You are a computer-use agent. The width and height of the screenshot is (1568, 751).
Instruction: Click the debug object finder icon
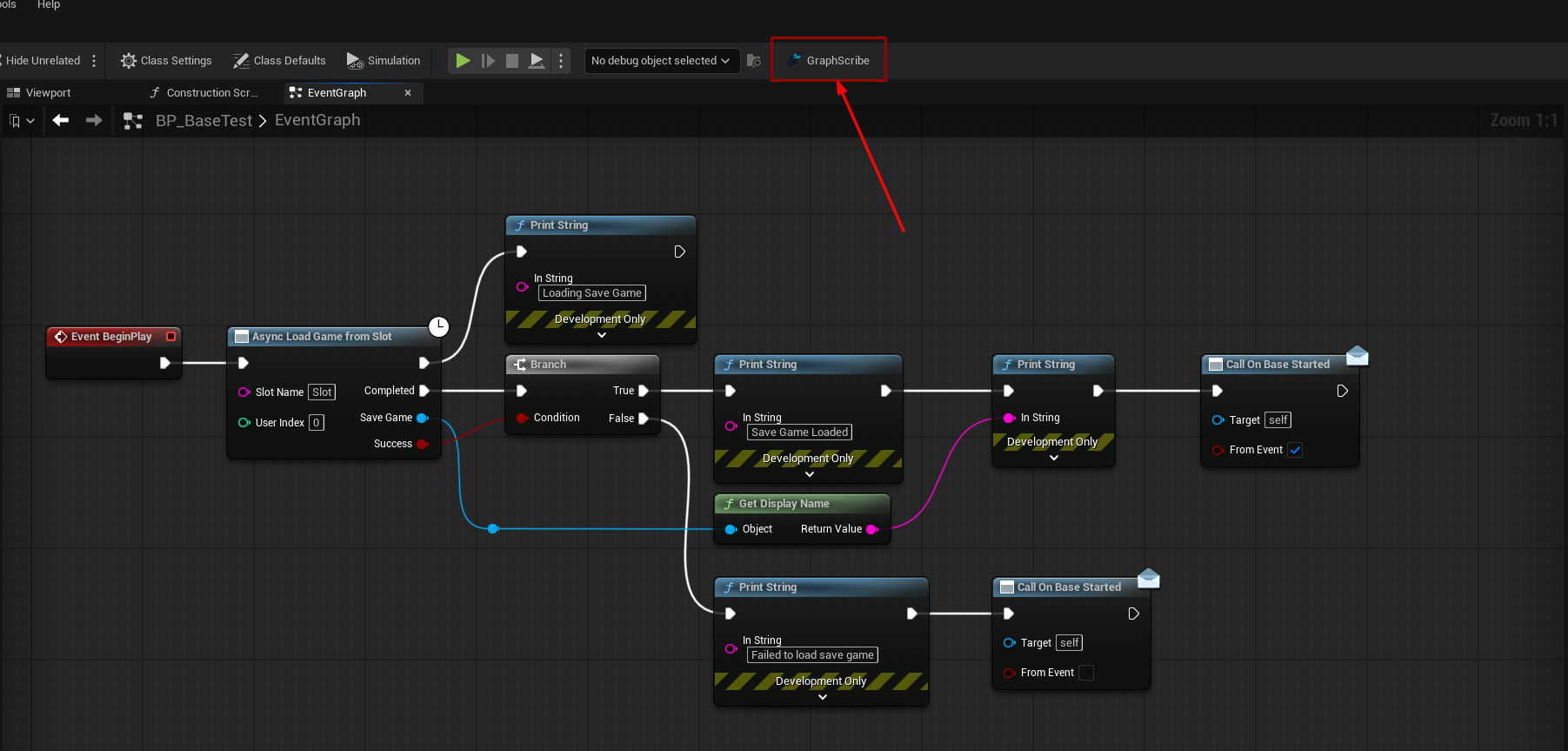(x=754, y=60)
